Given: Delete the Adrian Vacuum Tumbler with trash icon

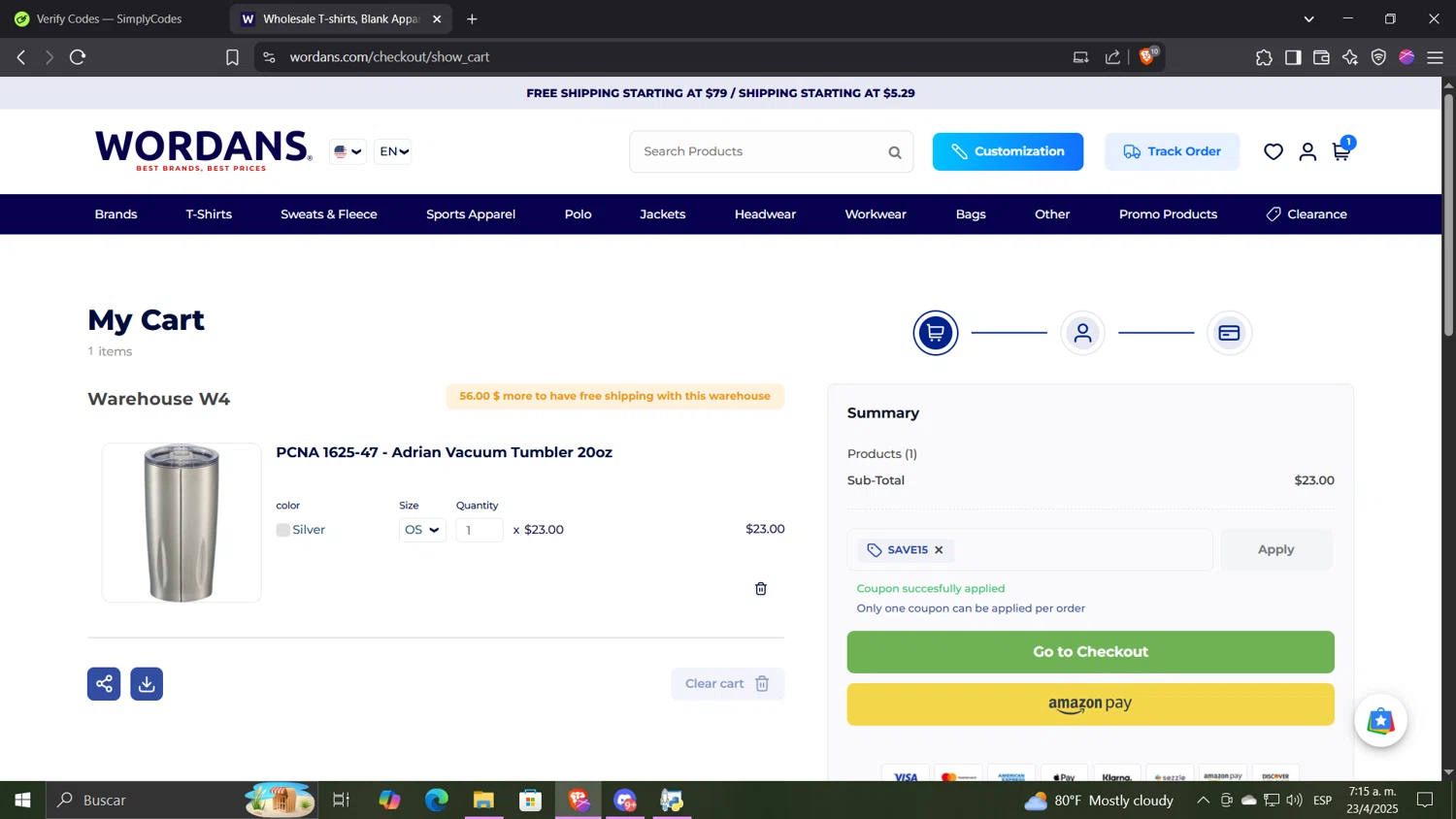Looking at the screenshot, I should pos(761,589).
